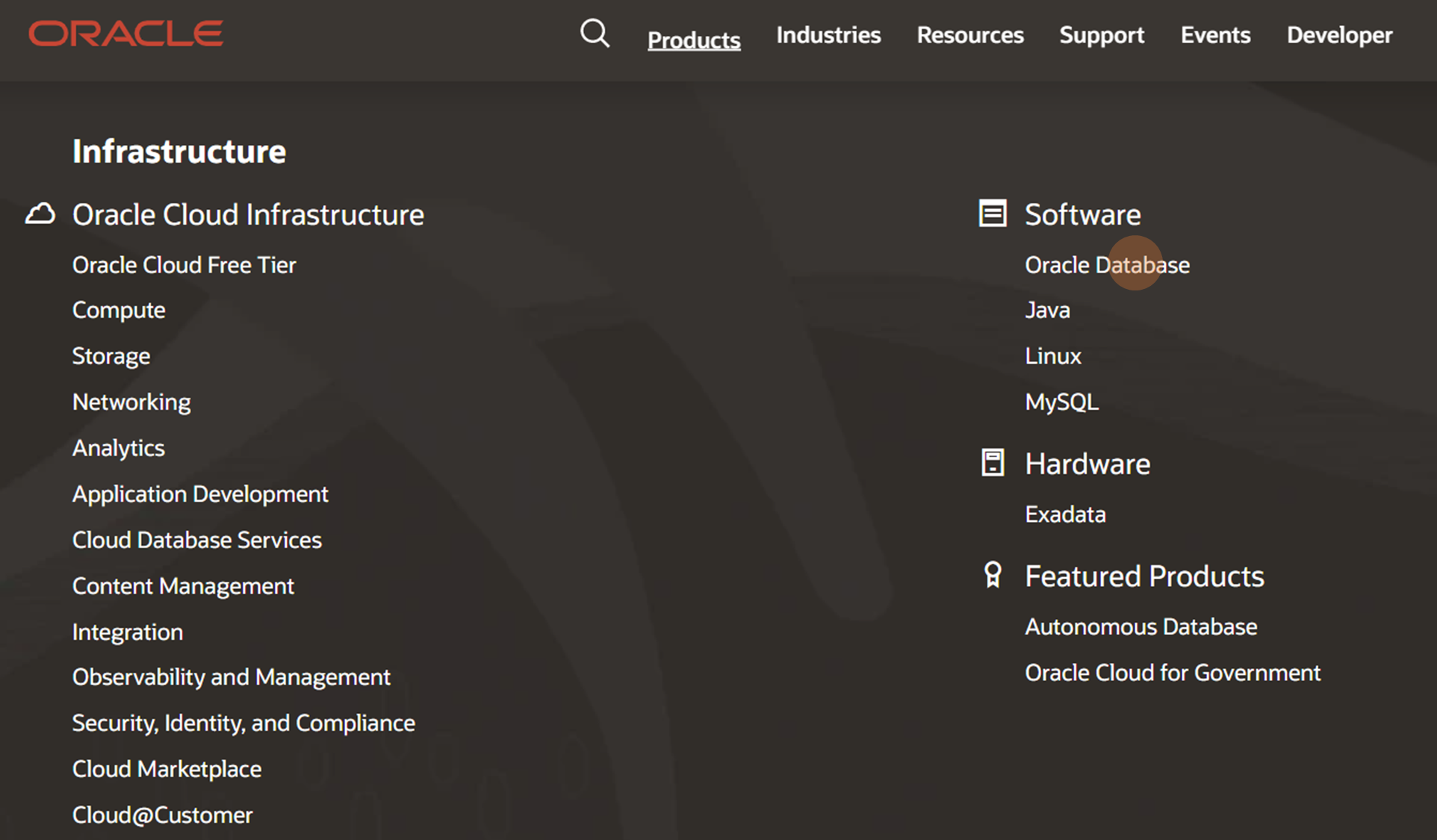Click the search magnifier icon
Screen dimensions: 1437x840
[x=595, y=34]
